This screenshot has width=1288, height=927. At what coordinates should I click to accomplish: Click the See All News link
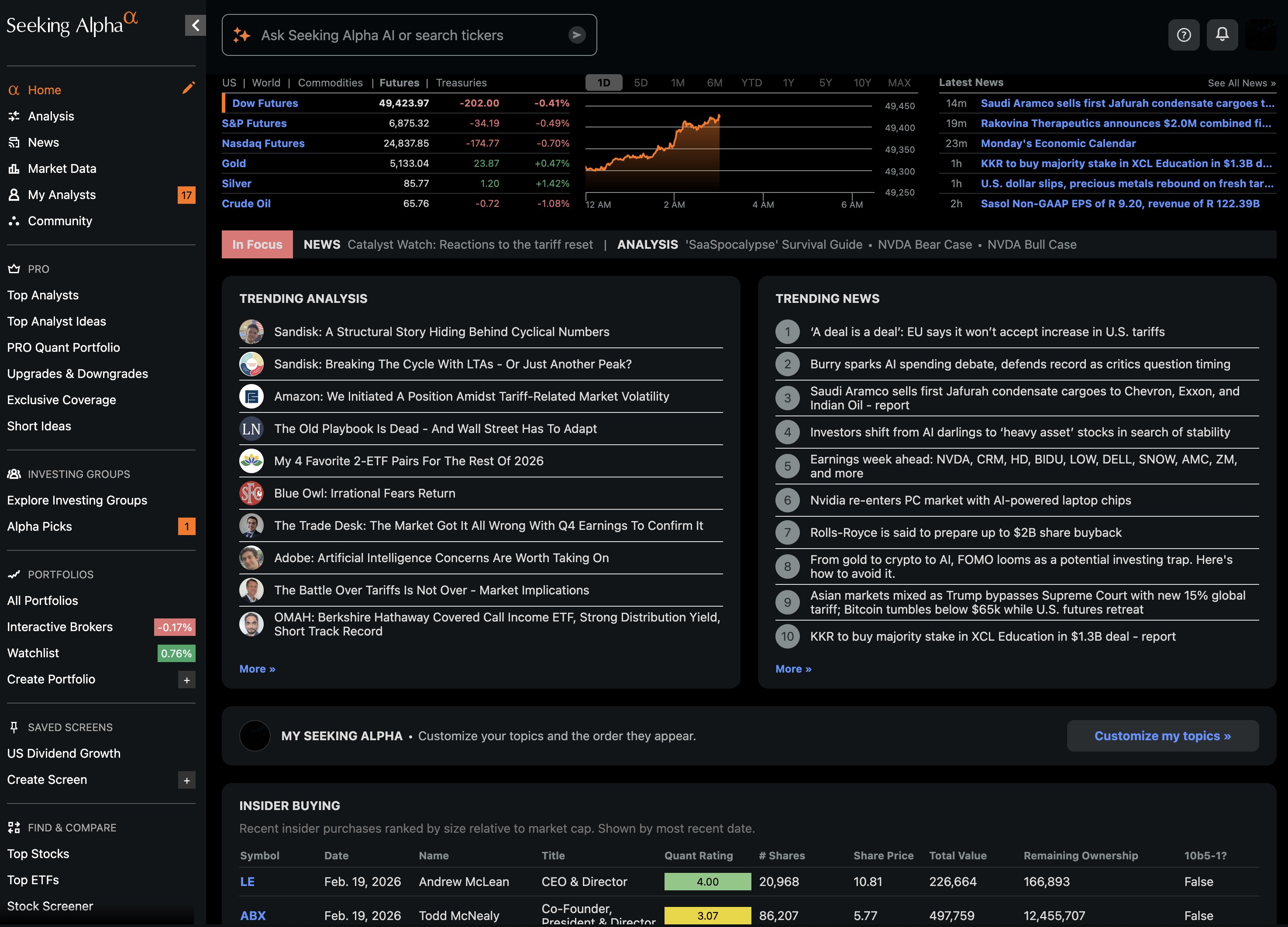(x=1241, y=82)
